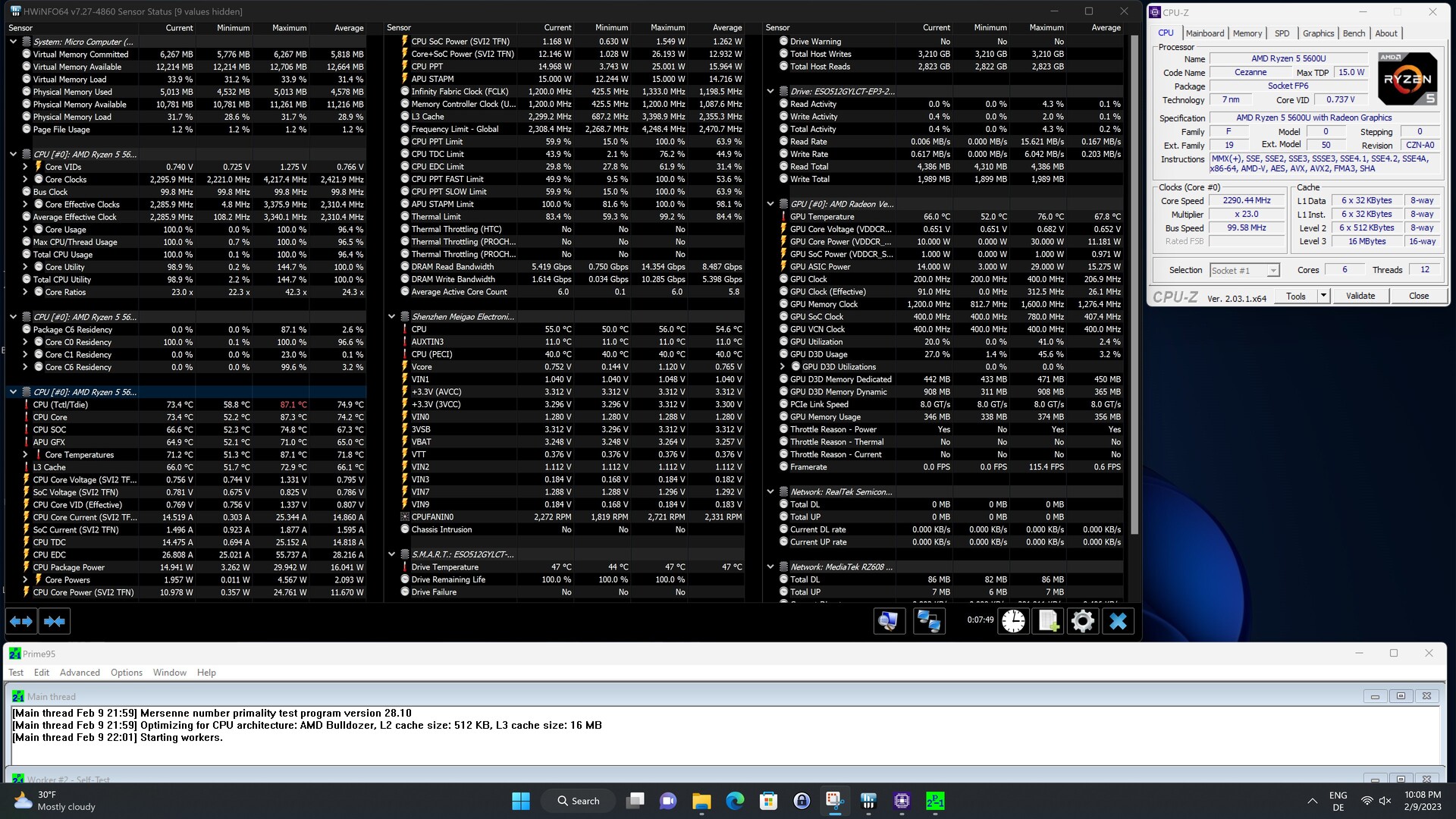Click the monitor with magnifier icon
The height and width of the screenshot is (819, 1456).
pos(889,621)
